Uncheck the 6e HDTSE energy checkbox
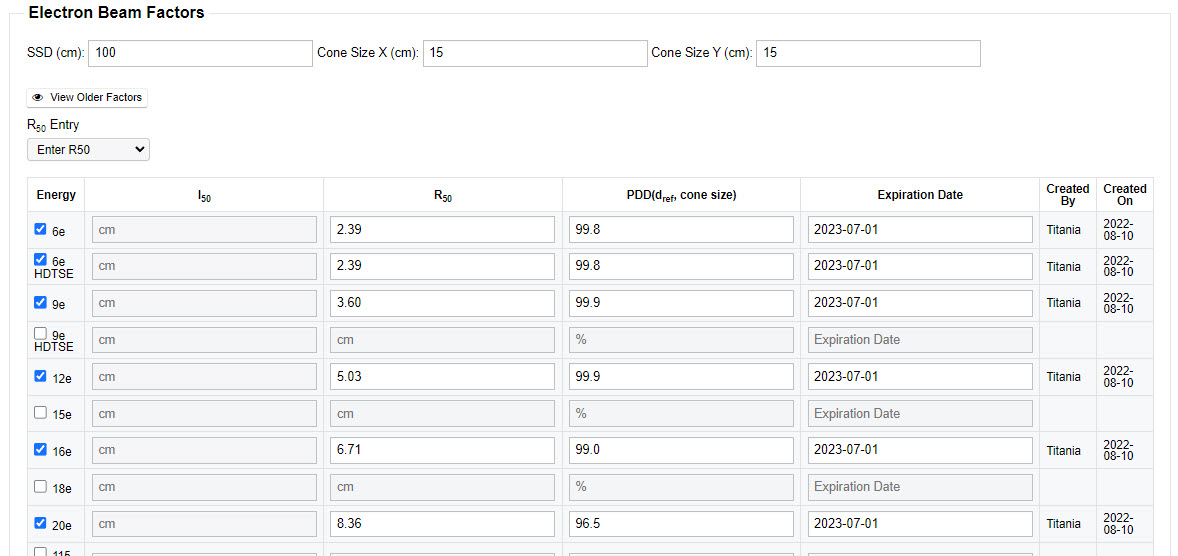1178x556 pixels. tap(41, 259)
